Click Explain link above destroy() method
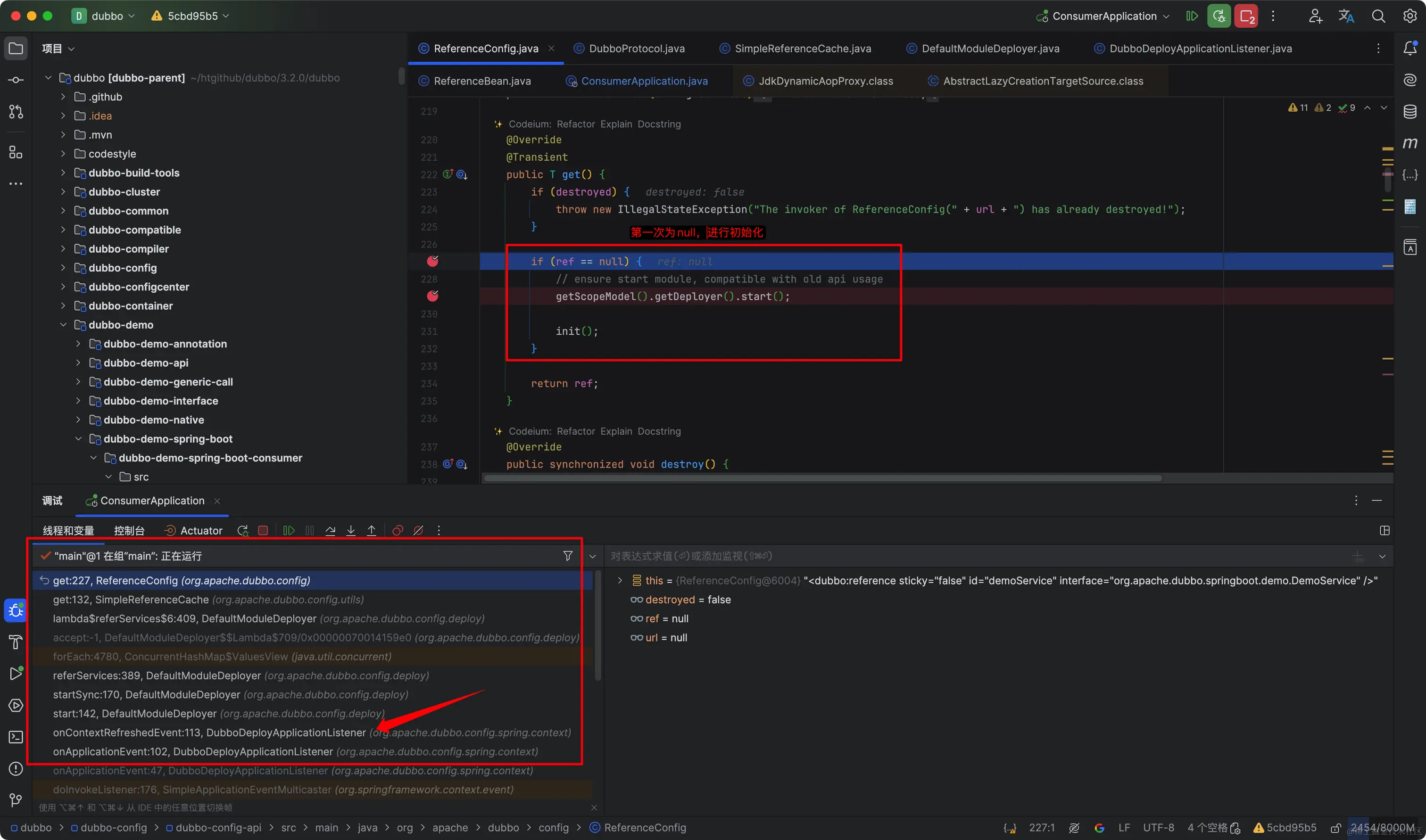 point(616,431)
